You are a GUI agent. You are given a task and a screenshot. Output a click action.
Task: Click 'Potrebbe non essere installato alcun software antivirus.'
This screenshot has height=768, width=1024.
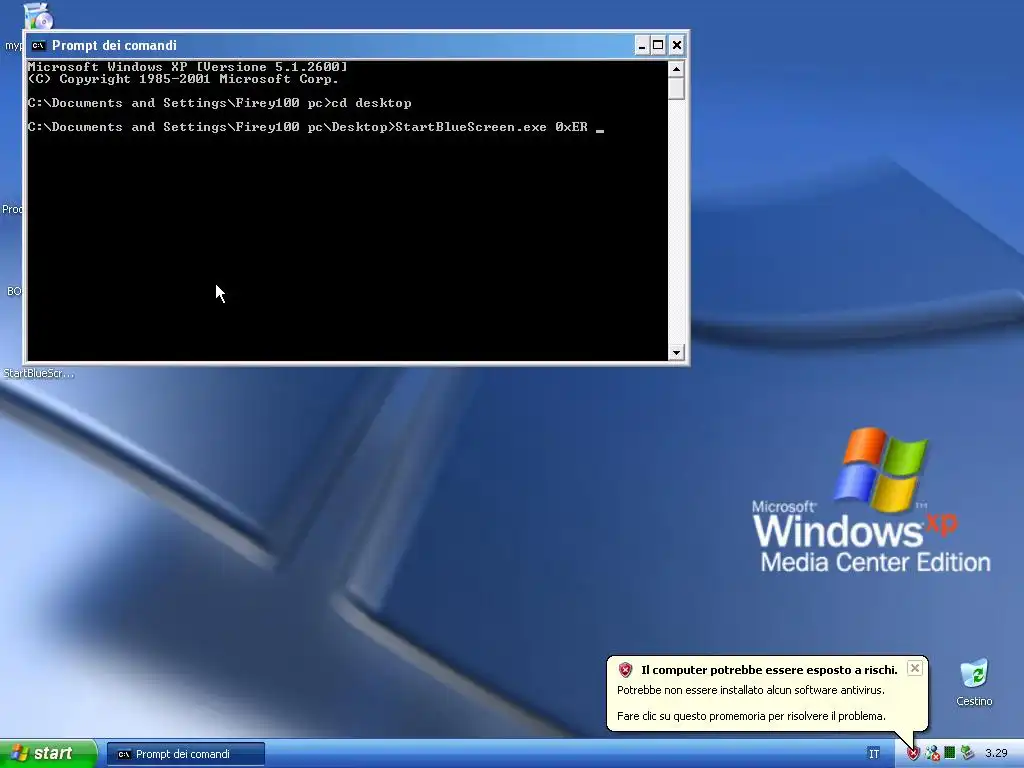tap(751, 690)
